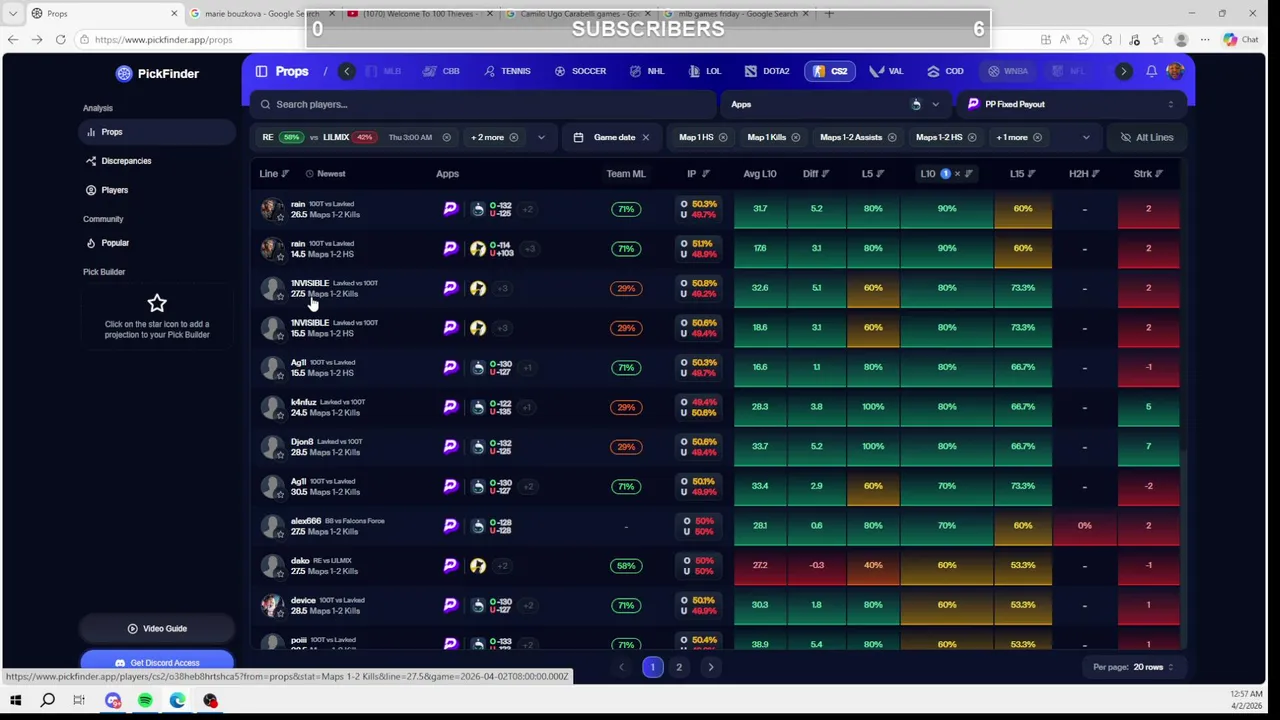Go to next page arrow in pagination

tap(711, 667)
